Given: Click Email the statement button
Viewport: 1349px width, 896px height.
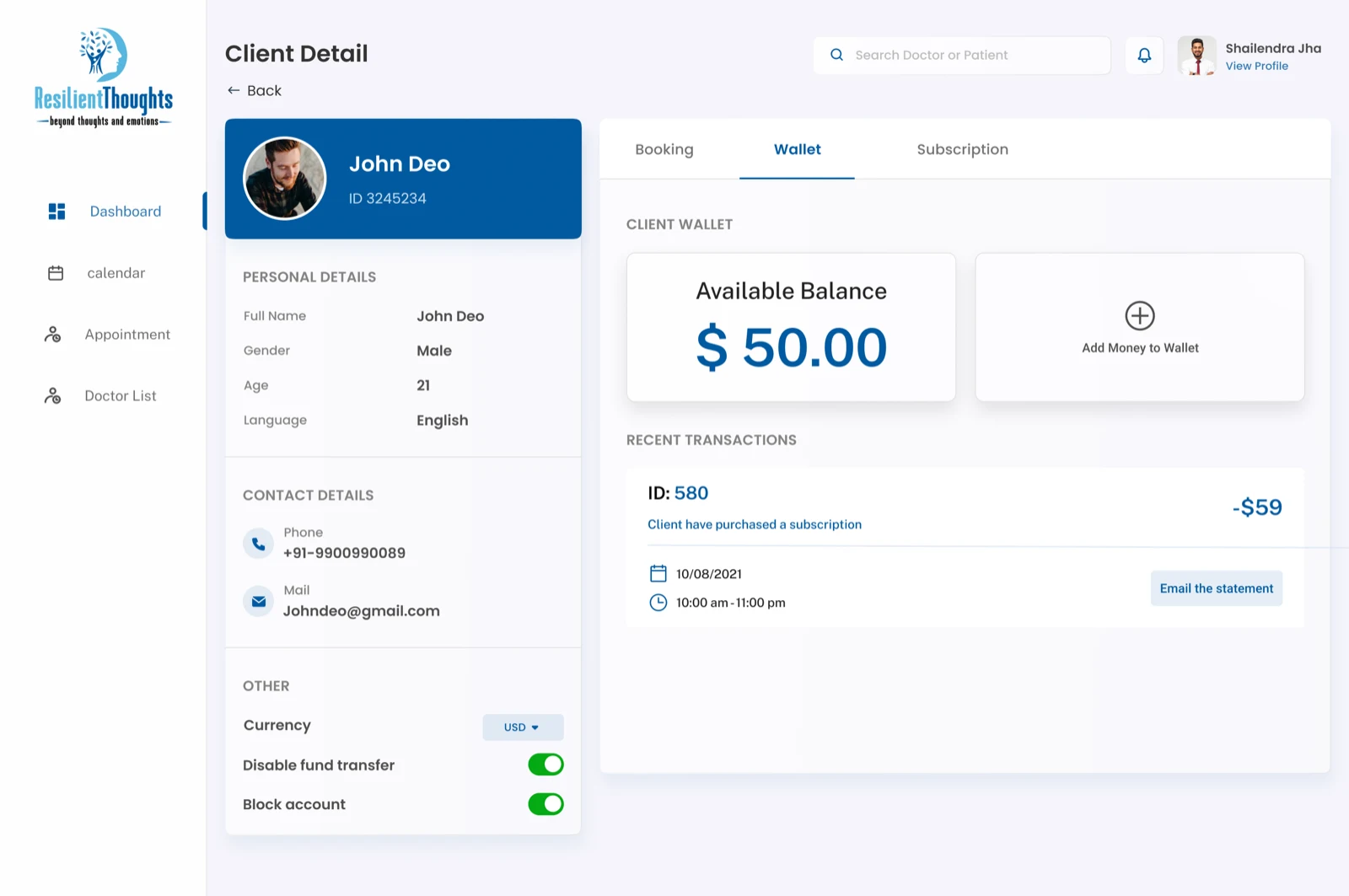Looking at the screenshot, I should [1217, 588].
